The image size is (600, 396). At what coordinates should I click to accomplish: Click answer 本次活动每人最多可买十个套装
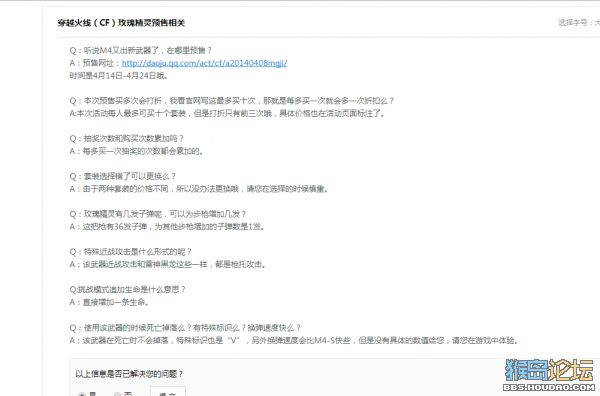227,114
